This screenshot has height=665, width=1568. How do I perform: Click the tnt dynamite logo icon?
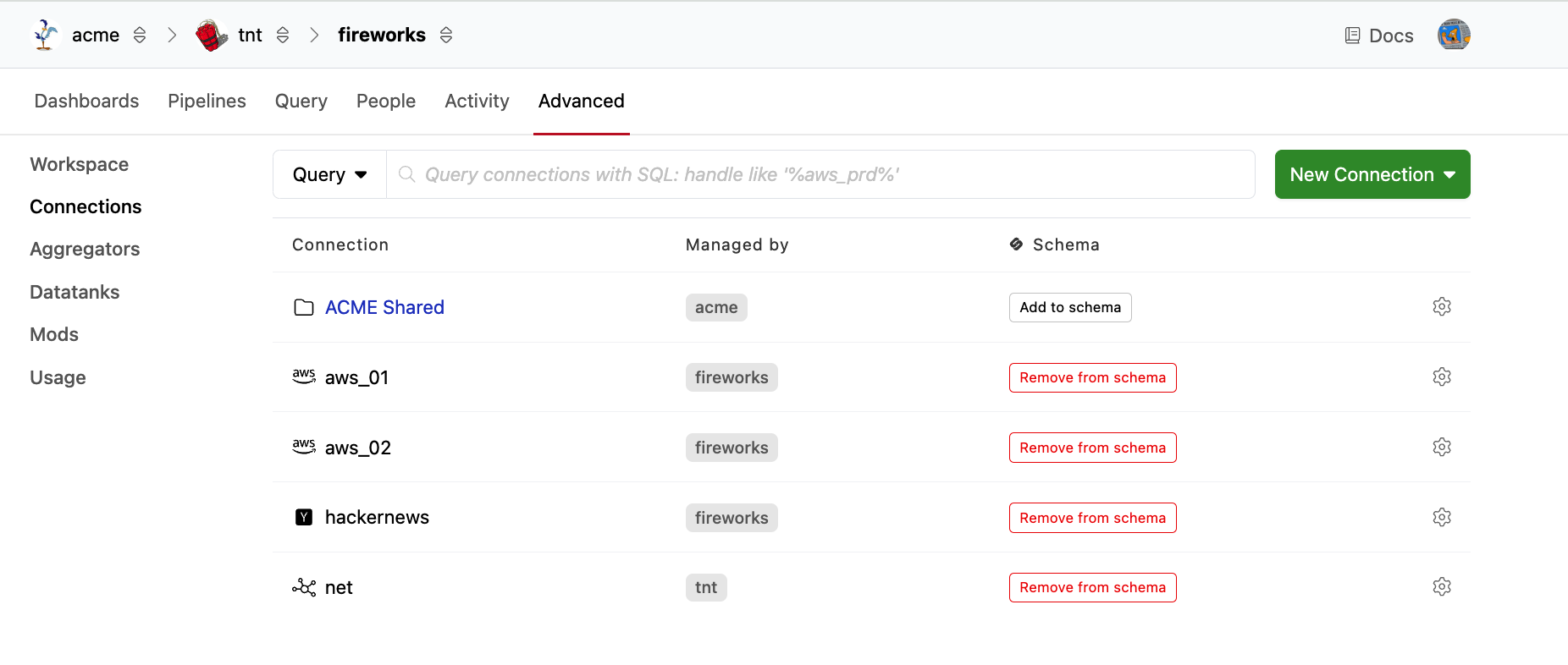pos(211,35)
